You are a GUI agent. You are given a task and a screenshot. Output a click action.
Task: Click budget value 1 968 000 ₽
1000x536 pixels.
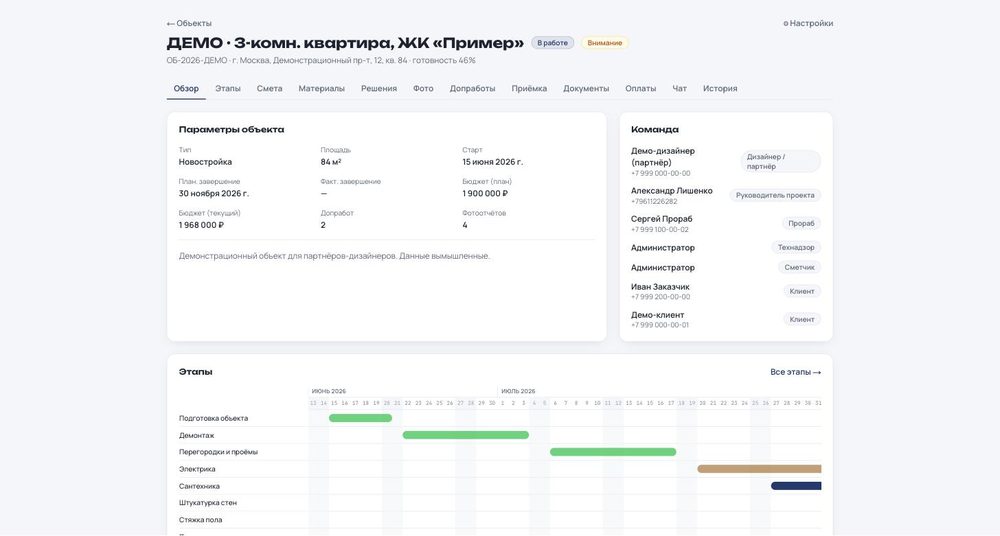(x=202, y=225)
